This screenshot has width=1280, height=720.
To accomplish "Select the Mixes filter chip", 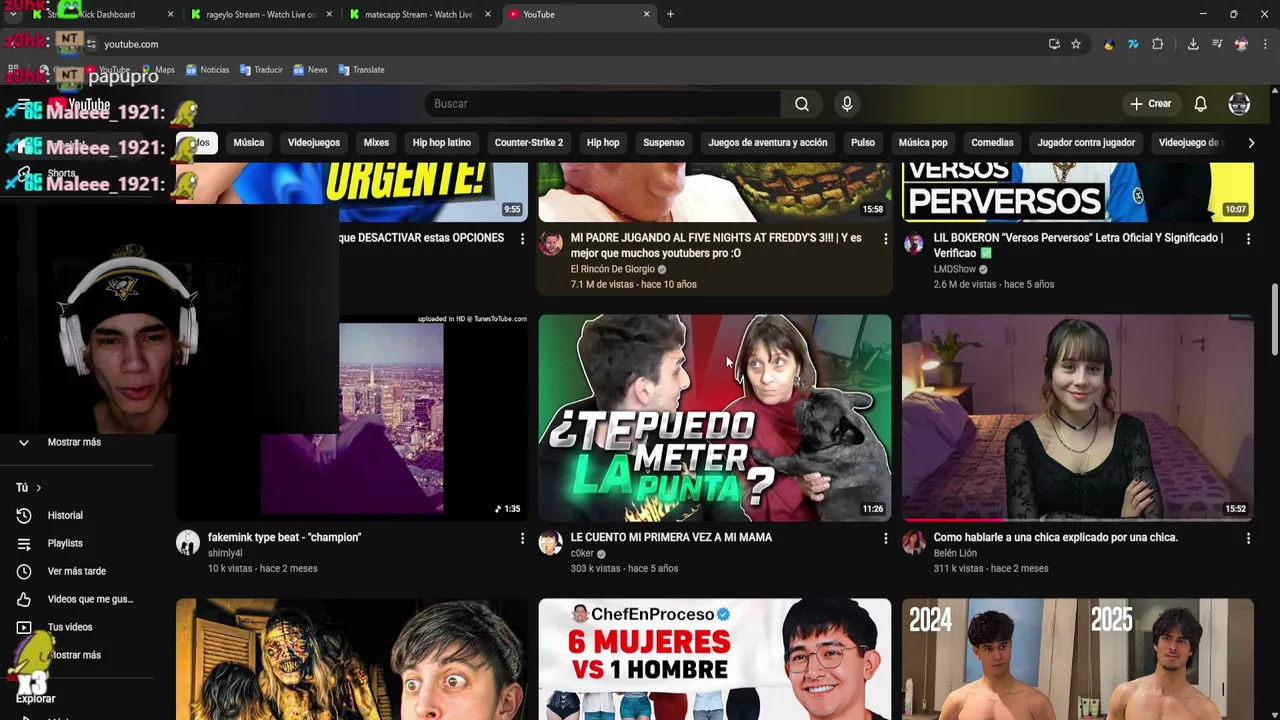I will tap(376, 143).
